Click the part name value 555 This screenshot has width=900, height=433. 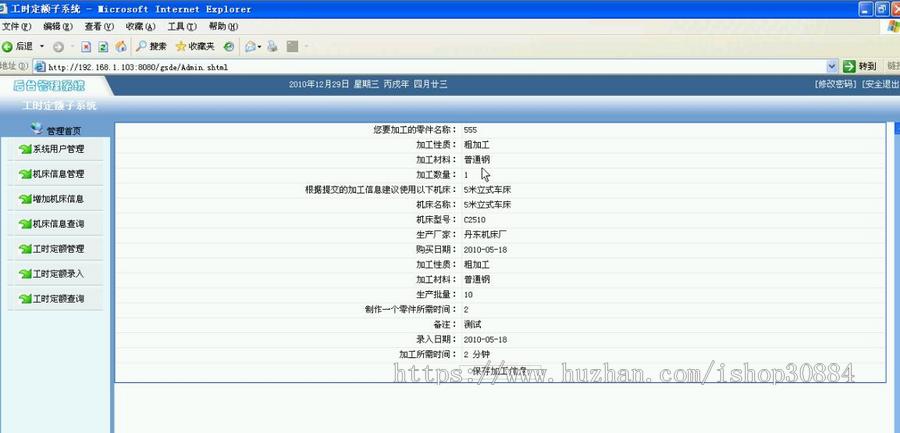coord(470,130)
